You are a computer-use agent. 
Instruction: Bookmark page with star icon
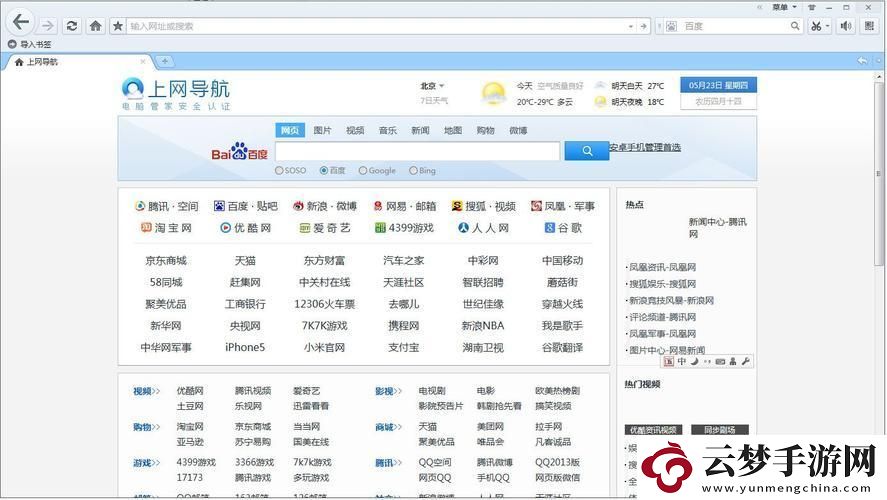point(118,26)
